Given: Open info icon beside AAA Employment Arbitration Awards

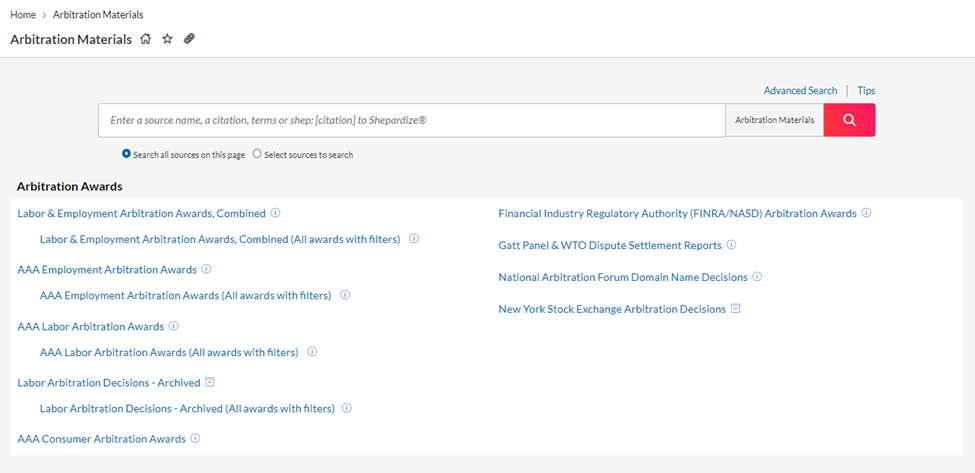Looking at the screenshot, I should (206, 269).
